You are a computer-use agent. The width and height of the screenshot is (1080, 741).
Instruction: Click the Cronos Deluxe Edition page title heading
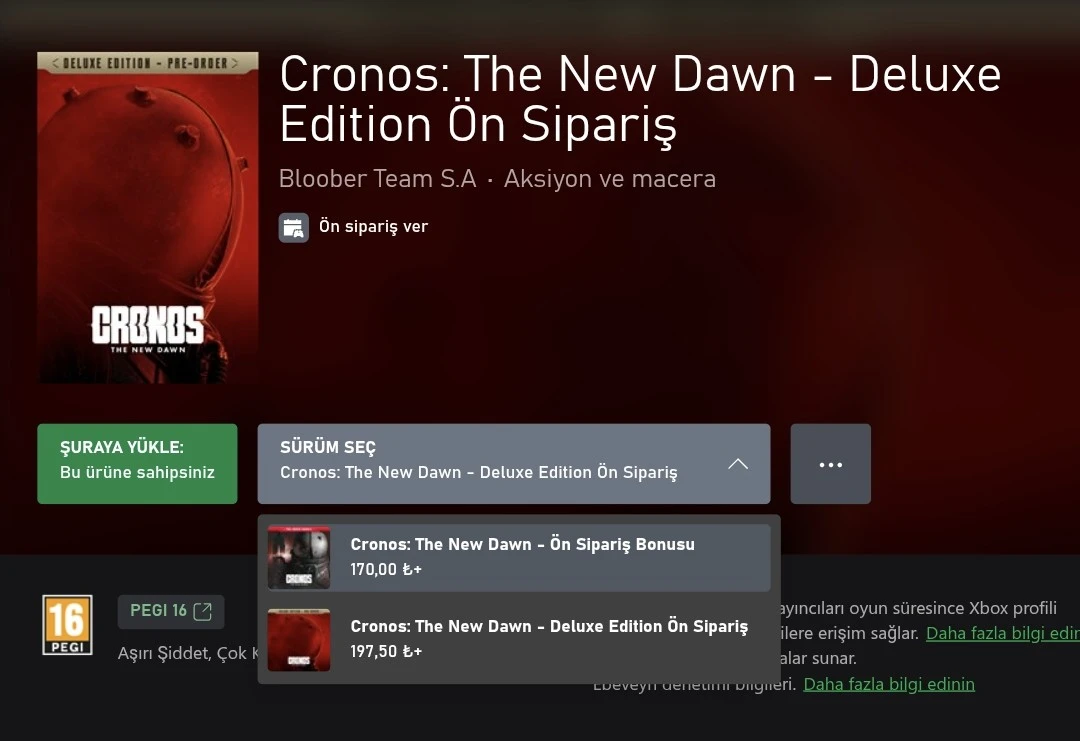[x=640, y=99]
